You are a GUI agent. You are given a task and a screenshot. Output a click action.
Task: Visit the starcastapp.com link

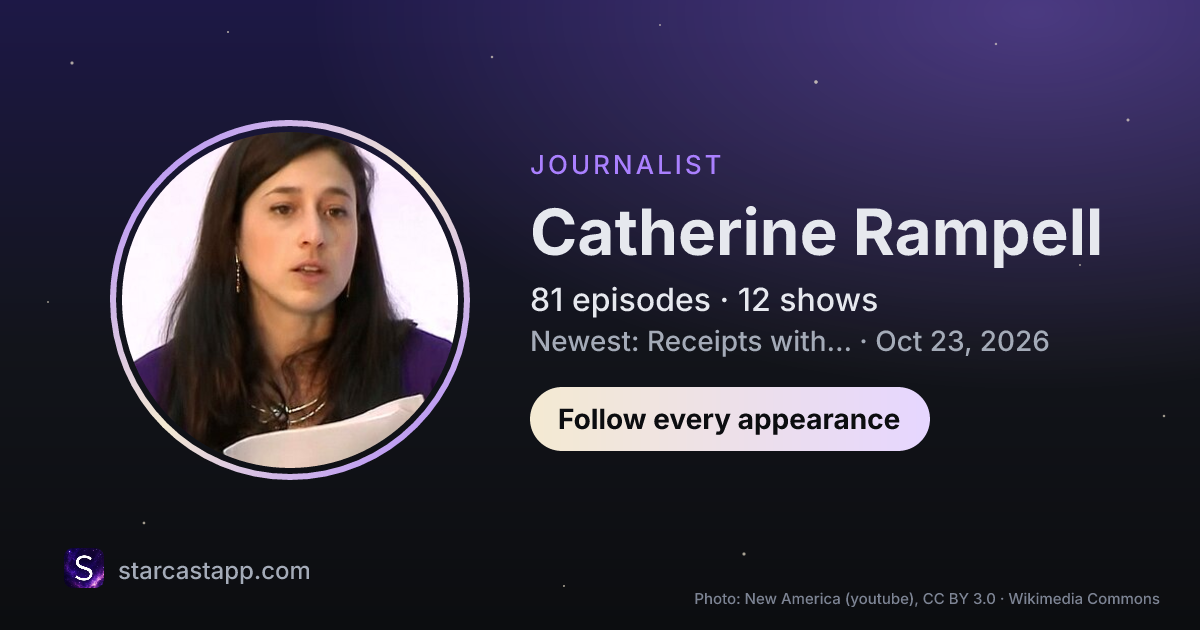click(214, 571)
